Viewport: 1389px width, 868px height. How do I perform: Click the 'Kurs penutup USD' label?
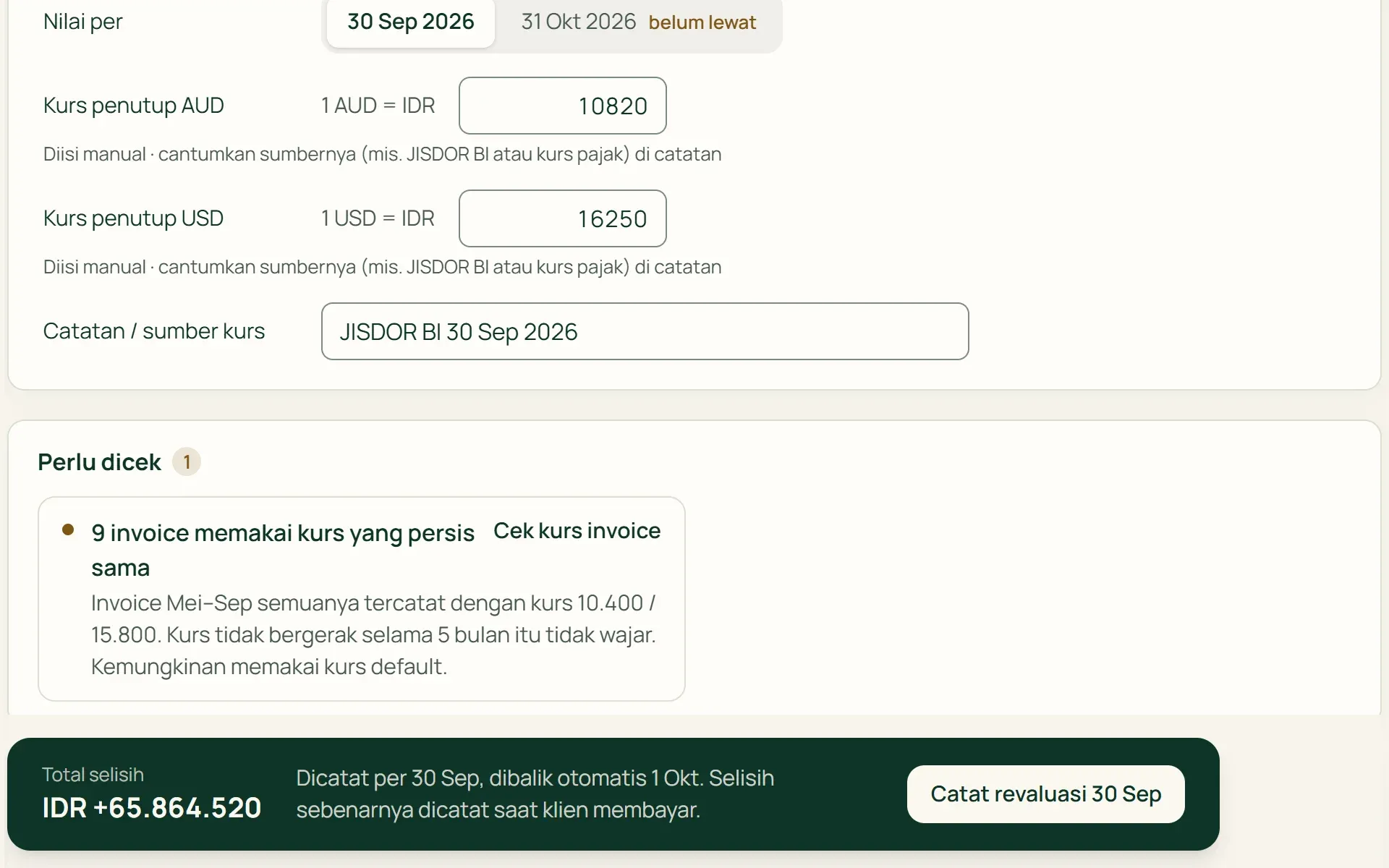coord(133,218)
